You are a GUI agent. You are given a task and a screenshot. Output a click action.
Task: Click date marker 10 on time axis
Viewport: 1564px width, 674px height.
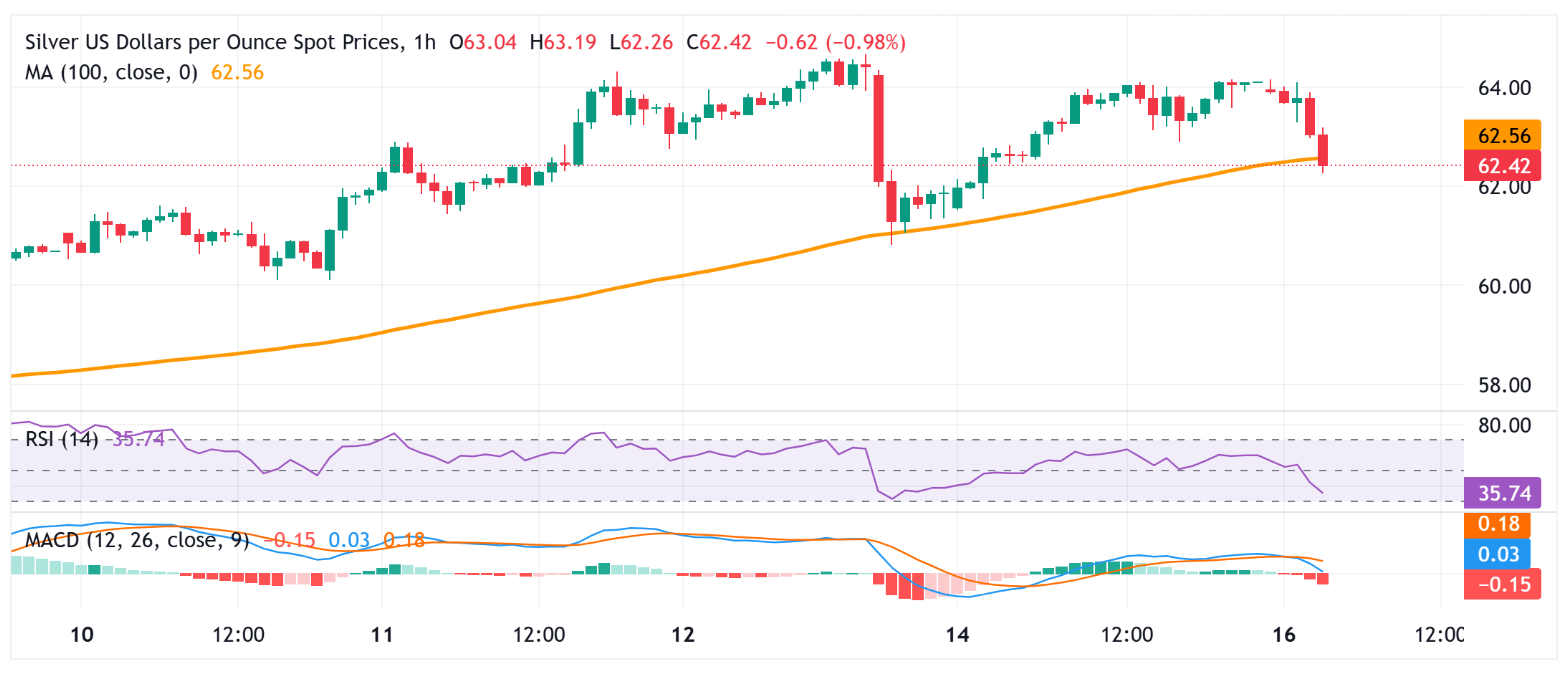(83, 635)
